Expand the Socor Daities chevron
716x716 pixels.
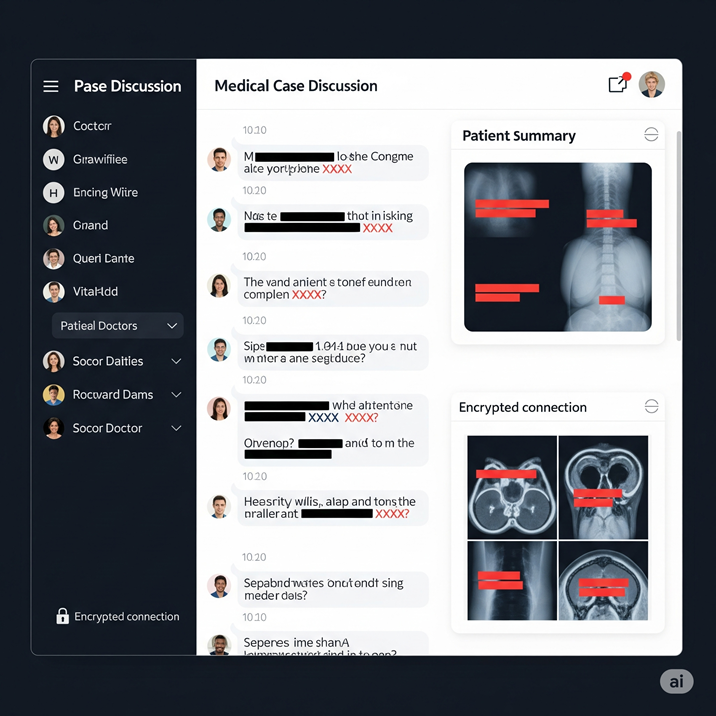point(176,361)
